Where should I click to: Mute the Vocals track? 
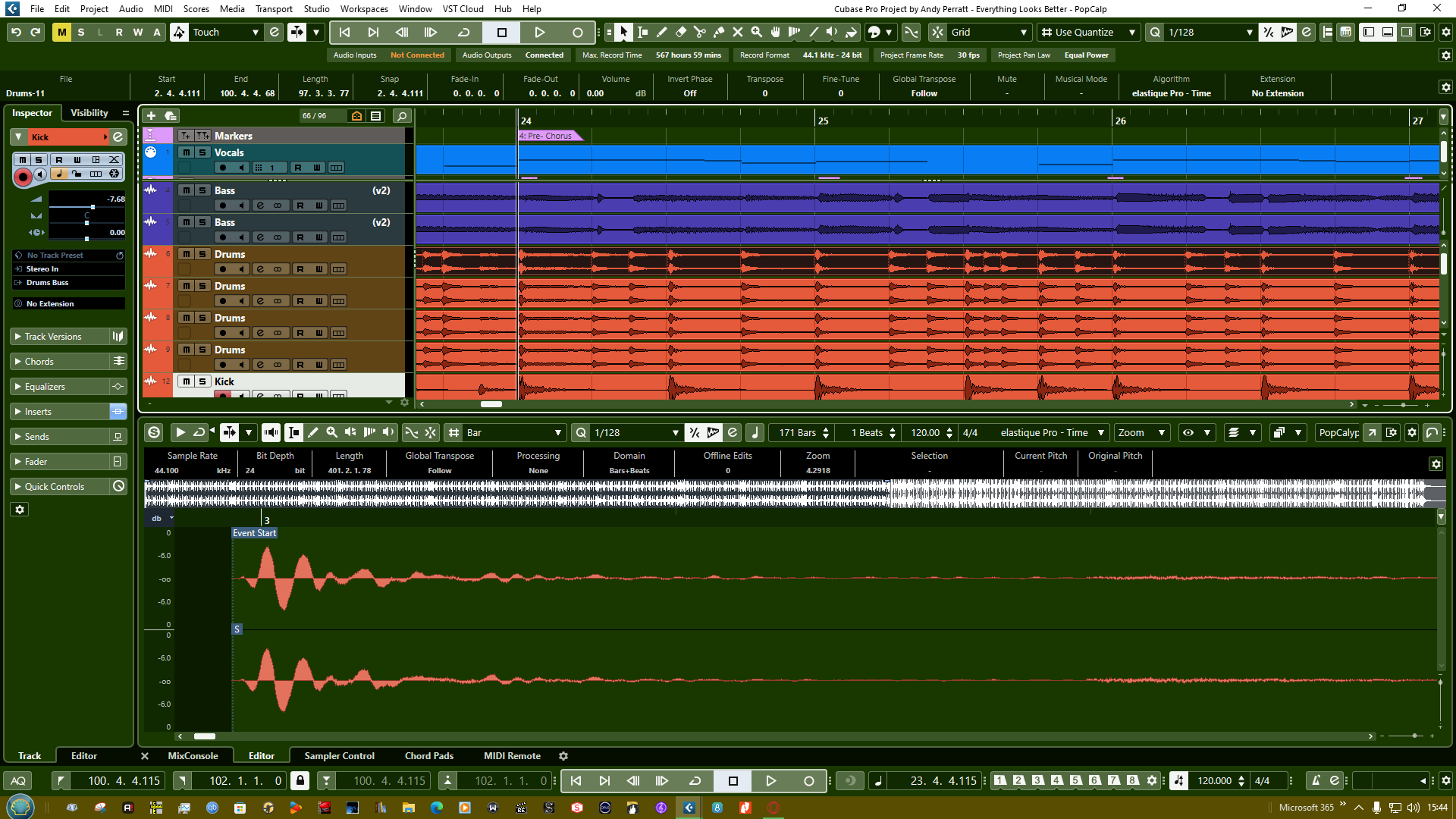click(x=186, y=152)
